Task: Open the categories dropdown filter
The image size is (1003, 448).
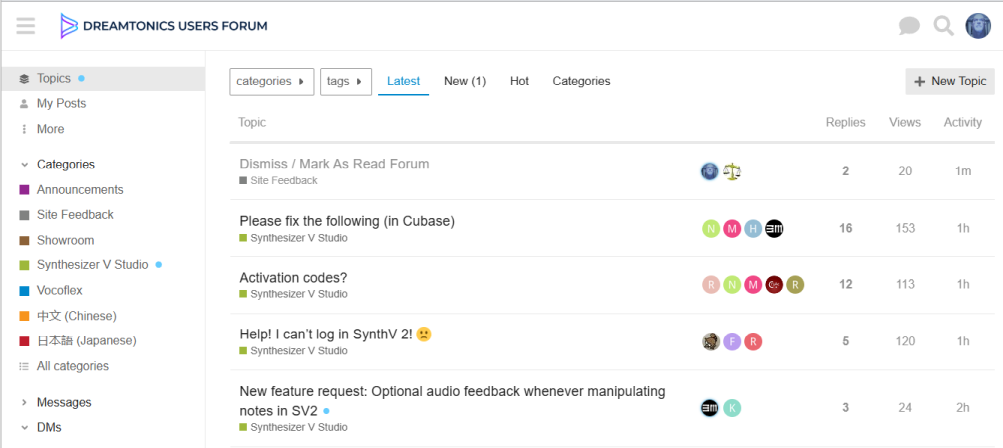Action: (272, 82)
